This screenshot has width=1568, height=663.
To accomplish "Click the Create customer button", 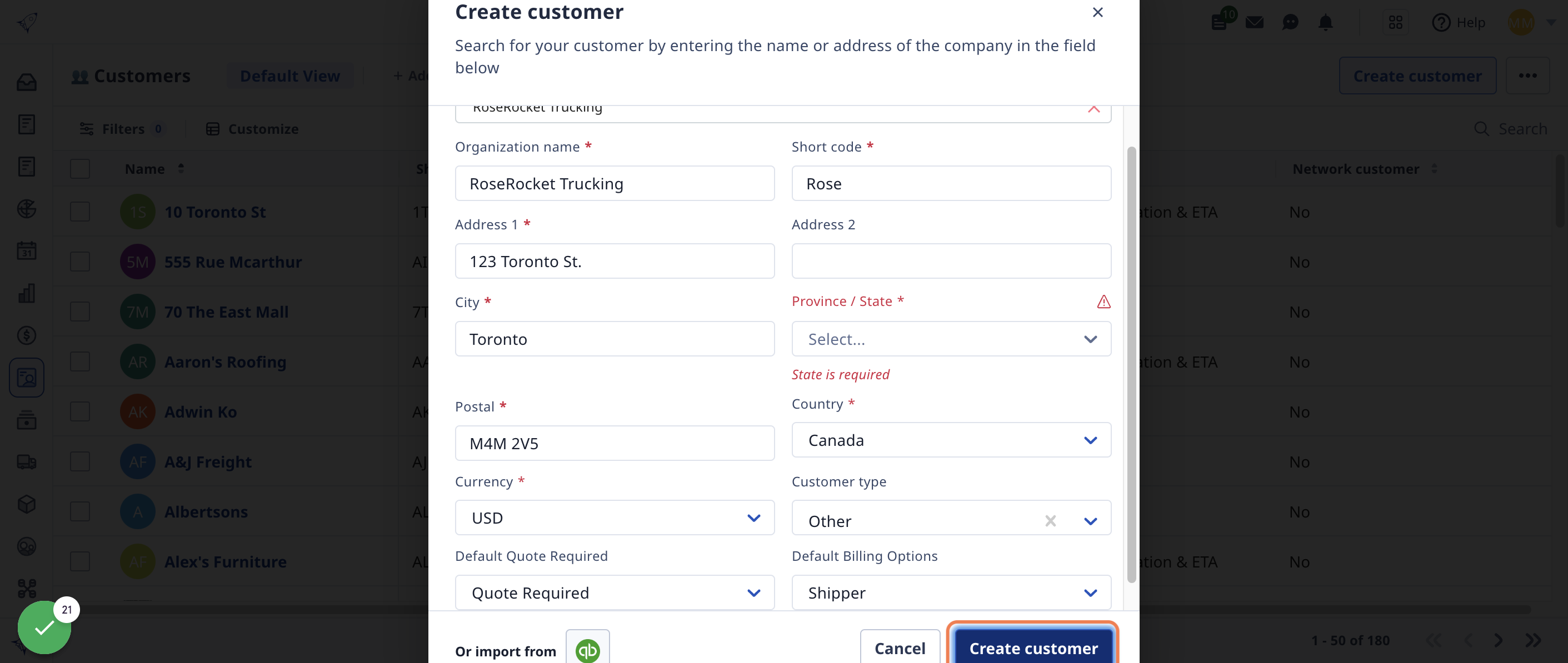I will tap(1034, 647).
